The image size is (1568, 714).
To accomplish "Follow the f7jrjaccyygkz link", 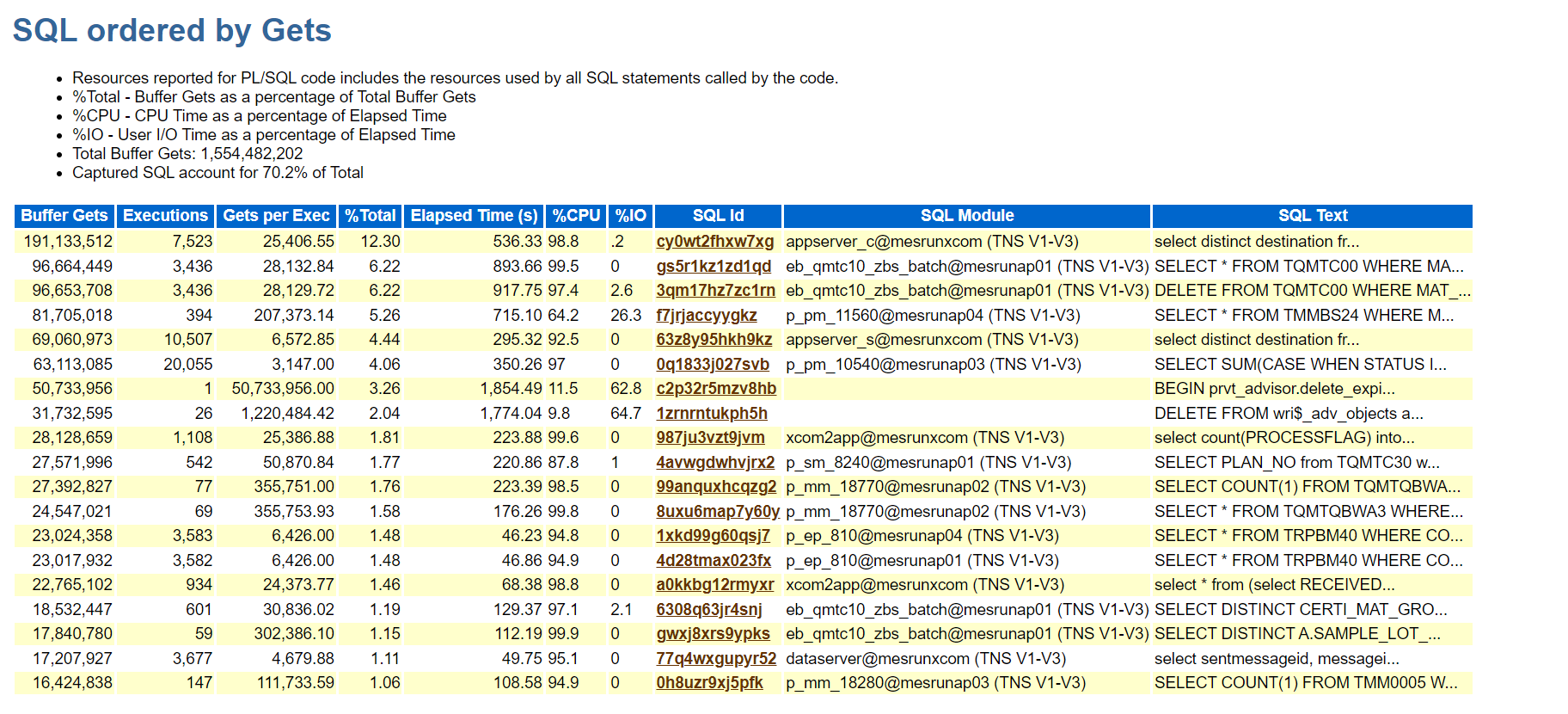I will (706, 316).
